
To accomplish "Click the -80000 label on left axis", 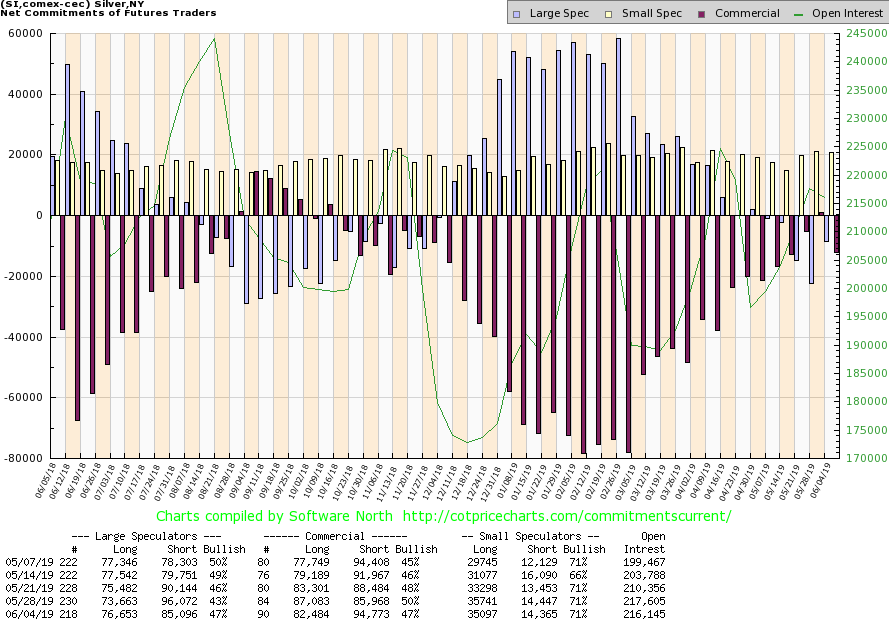I will point(21,458).
